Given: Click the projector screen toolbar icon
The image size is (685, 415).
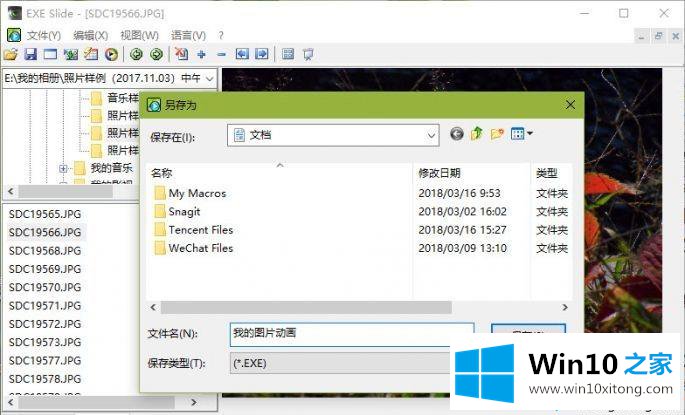Looking at the screenshot, I should pyautogui.click(x=308, y=55).
